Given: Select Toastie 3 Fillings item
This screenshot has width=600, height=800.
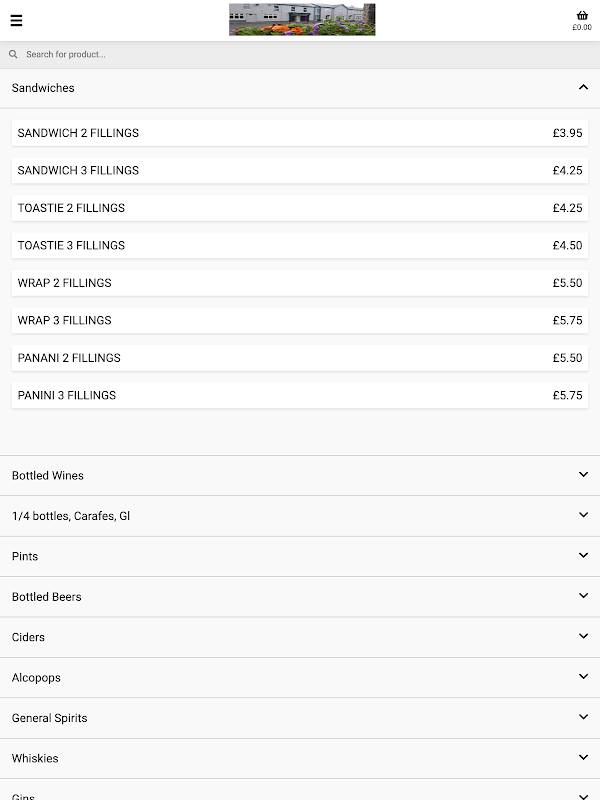Looking at the screenshot, I should [x=299, y=245].
